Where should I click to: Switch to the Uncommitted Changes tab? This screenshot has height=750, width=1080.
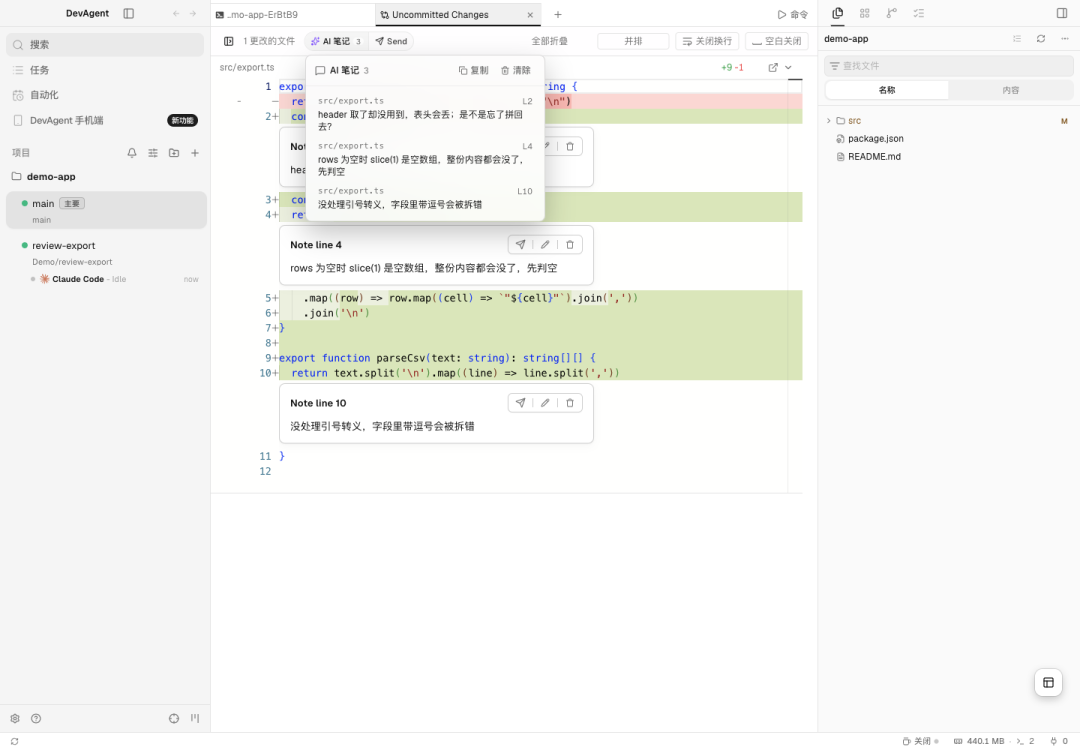tap(457, 14)
